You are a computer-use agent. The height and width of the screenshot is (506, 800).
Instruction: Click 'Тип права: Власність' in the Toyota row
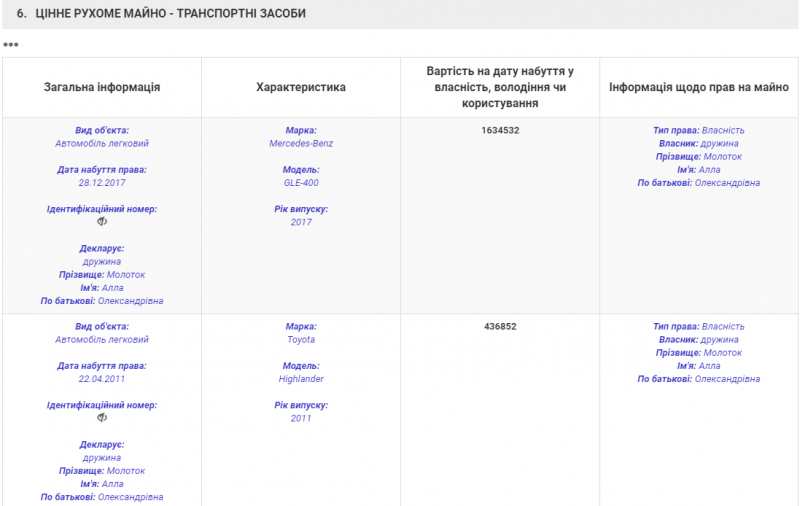699,327
